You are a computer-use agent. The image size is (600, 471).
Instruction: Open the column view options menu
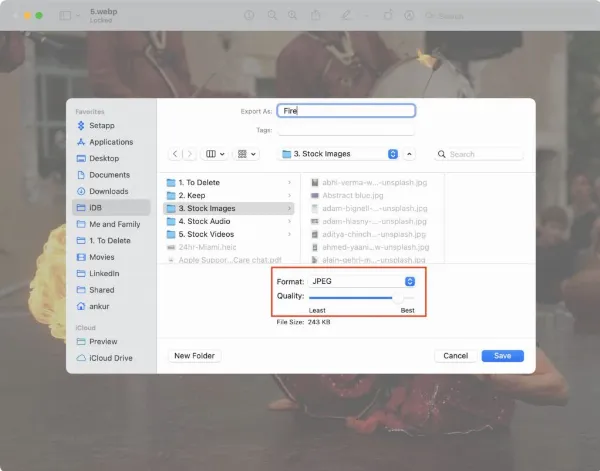[215, 154]
